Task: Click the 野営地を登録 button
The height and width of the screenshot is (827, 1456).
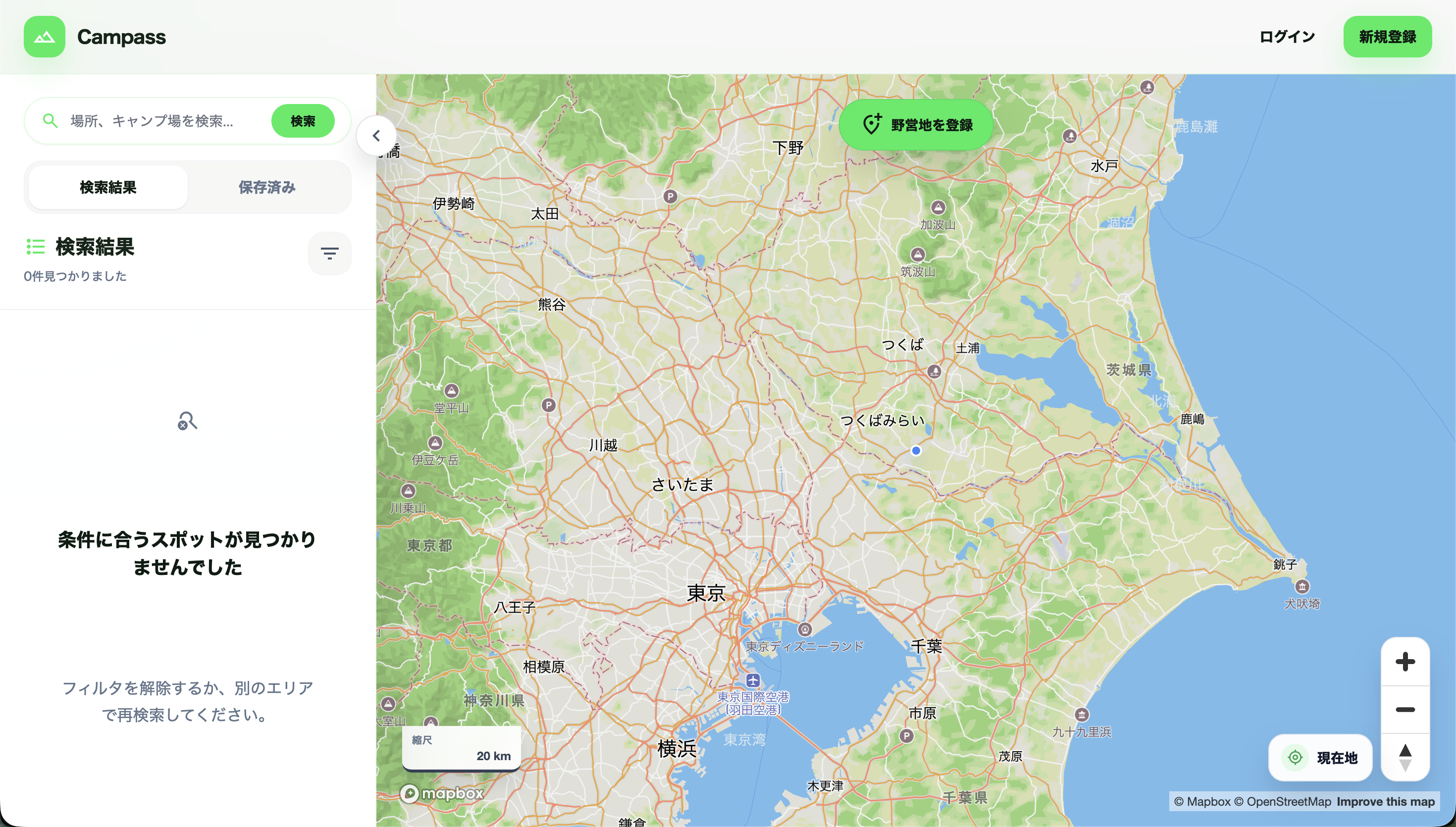Action: (916, 125)
